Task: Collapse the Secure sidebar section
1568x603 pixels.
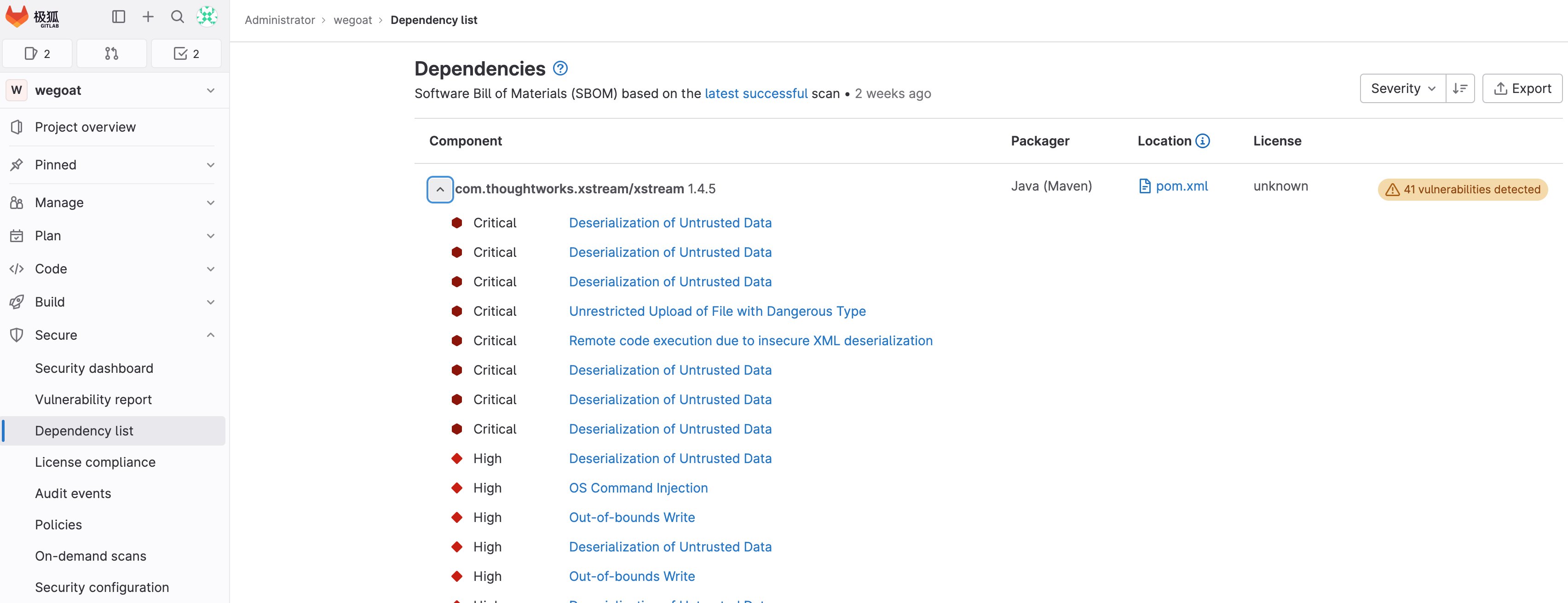Action: pos(211,335)
